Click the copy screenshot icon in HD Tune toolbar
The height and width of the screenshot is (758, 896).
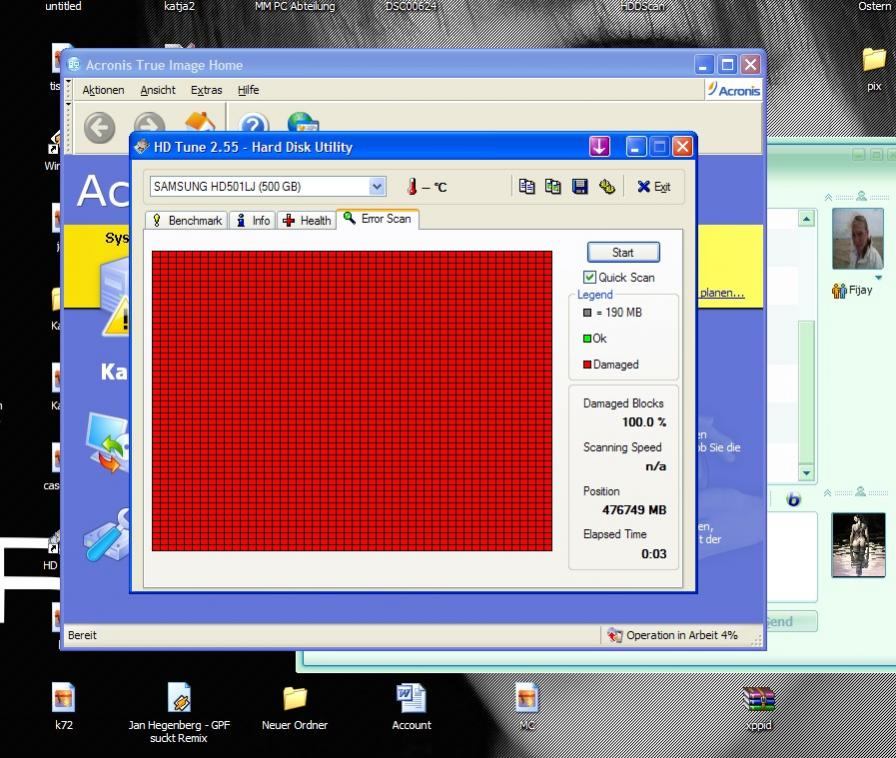[553, 186]
